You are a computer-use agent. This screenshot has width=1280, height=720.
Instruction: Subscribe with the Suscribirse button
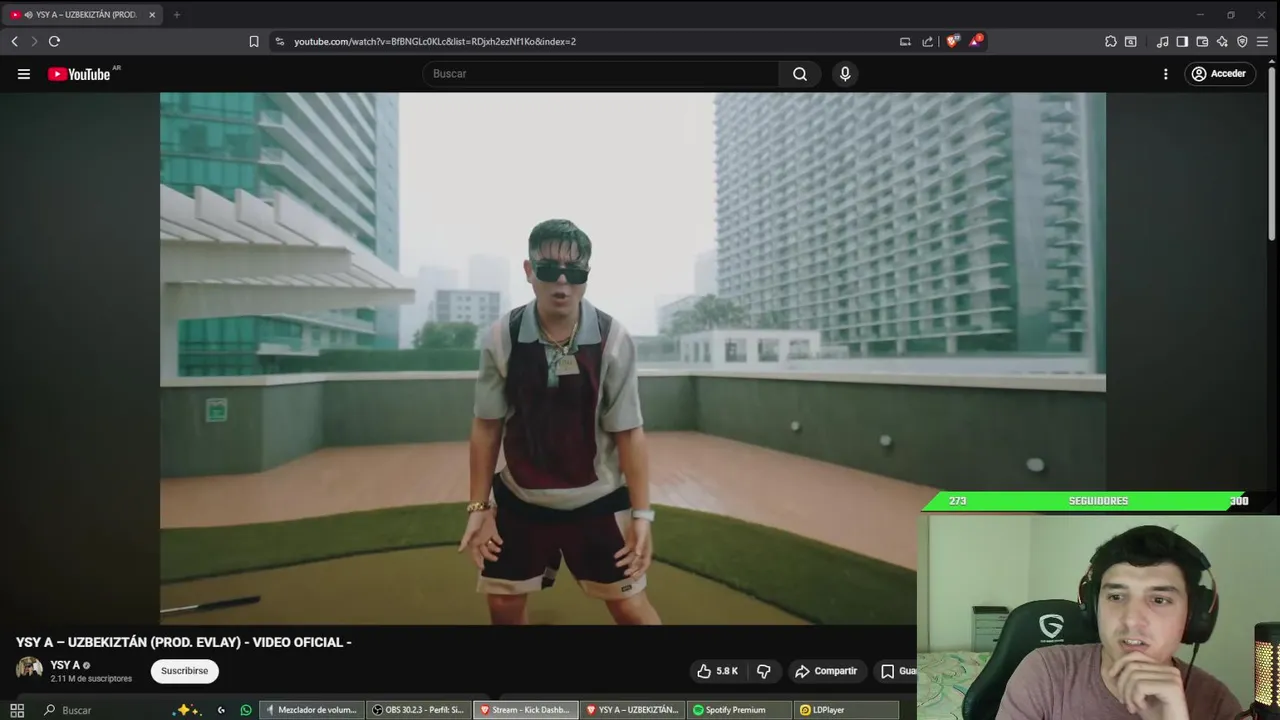point(185,671)
